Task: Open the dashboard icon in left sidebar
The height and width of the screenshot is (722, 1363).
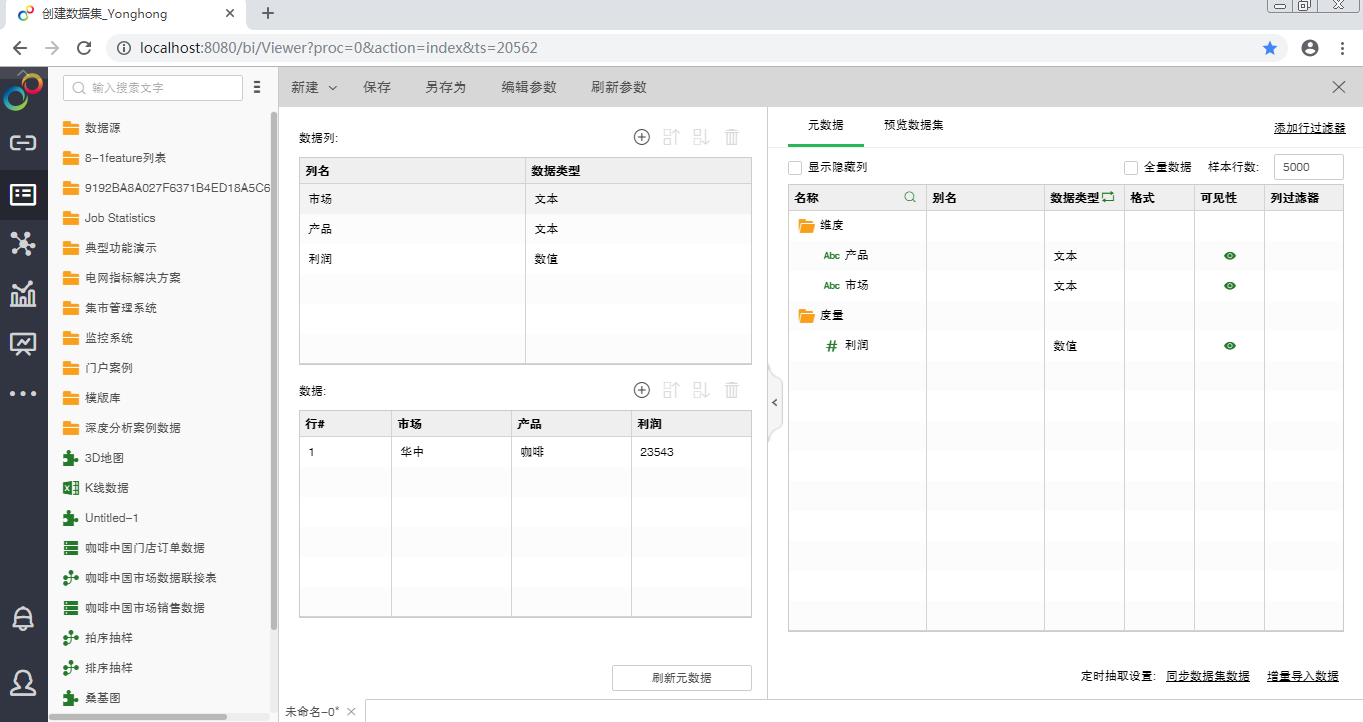Action: (22, 343)
